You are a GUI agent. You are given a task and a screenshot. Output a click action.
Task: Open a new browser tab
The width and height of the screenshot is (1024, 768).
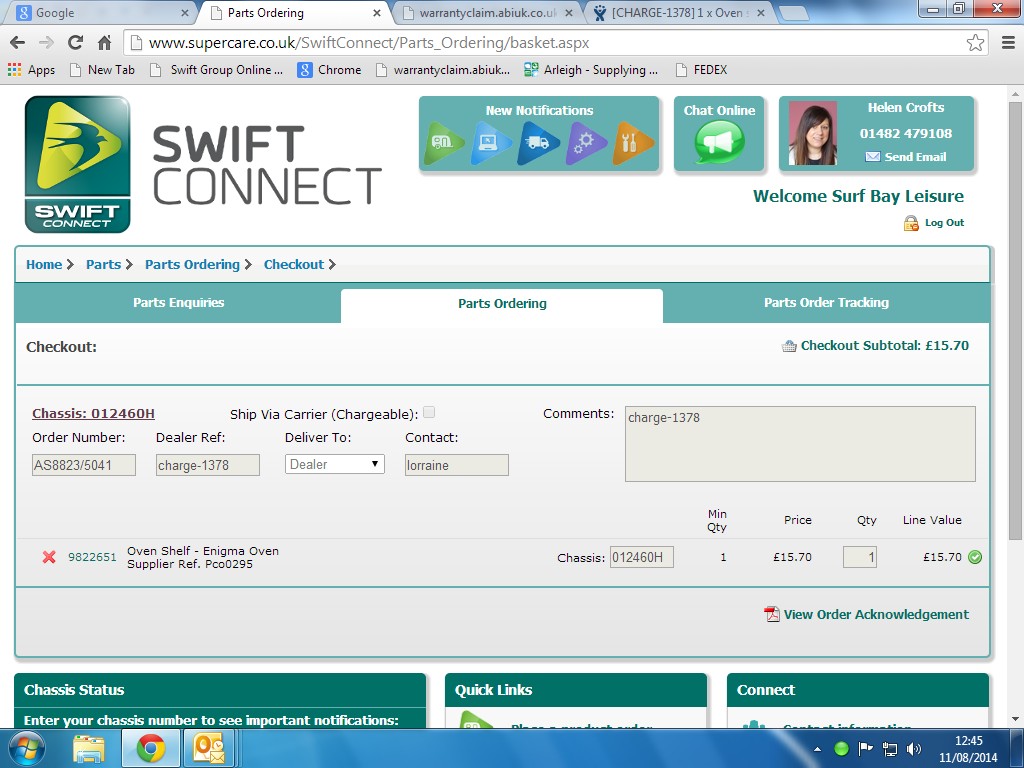[793, 12]
